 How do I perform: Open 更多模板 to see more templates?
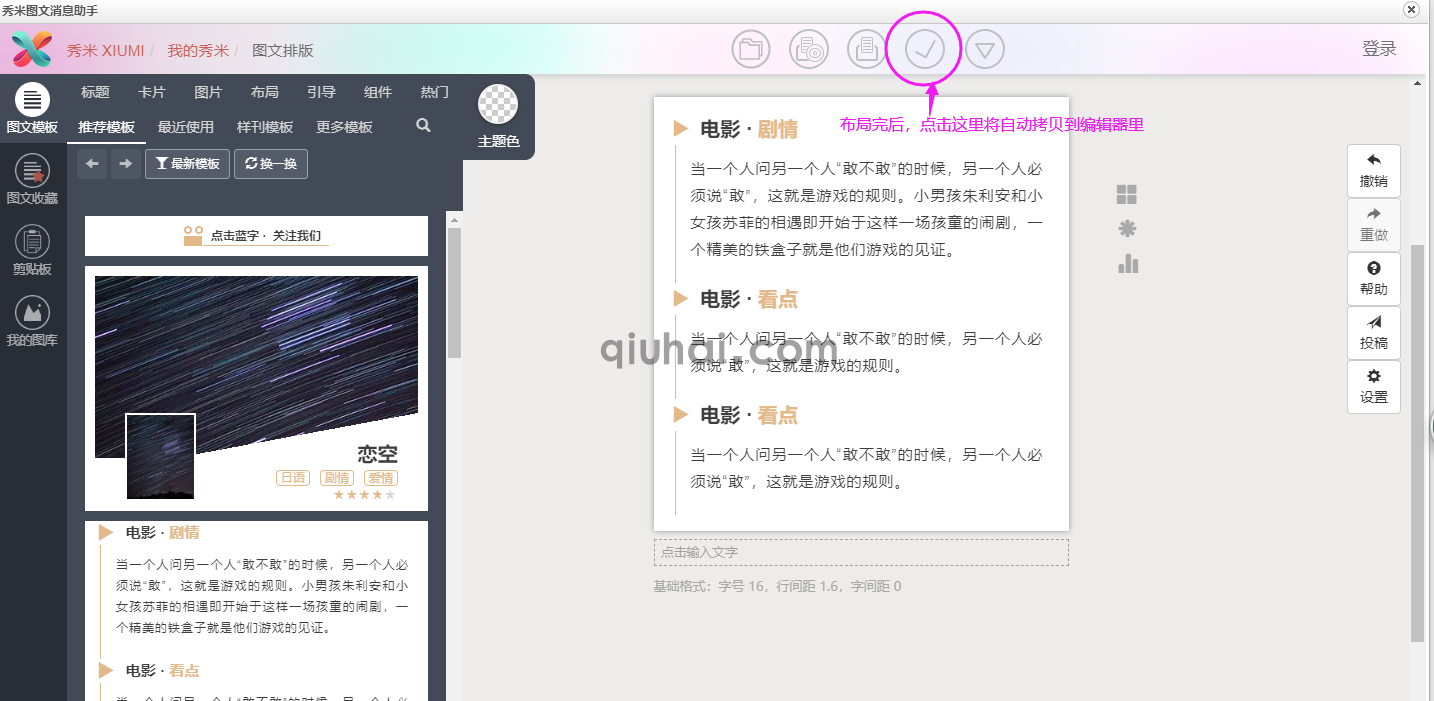tap(343, 128)
